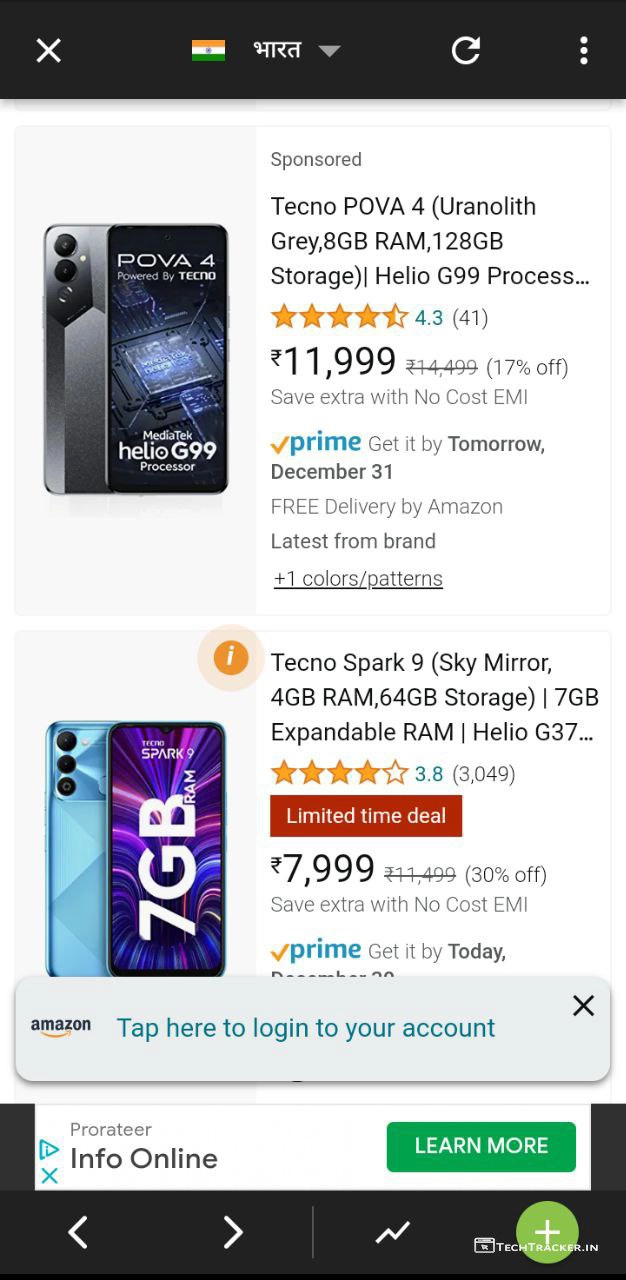
Task: View the Tecno Spark 9 product image
Action: point(136,848)
